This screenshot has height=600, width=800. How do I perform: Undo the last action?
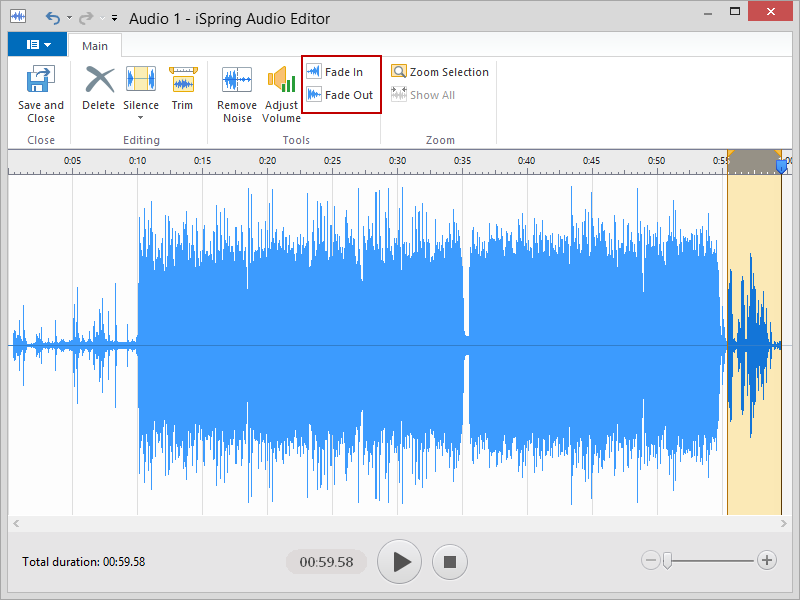click(53, 18)
